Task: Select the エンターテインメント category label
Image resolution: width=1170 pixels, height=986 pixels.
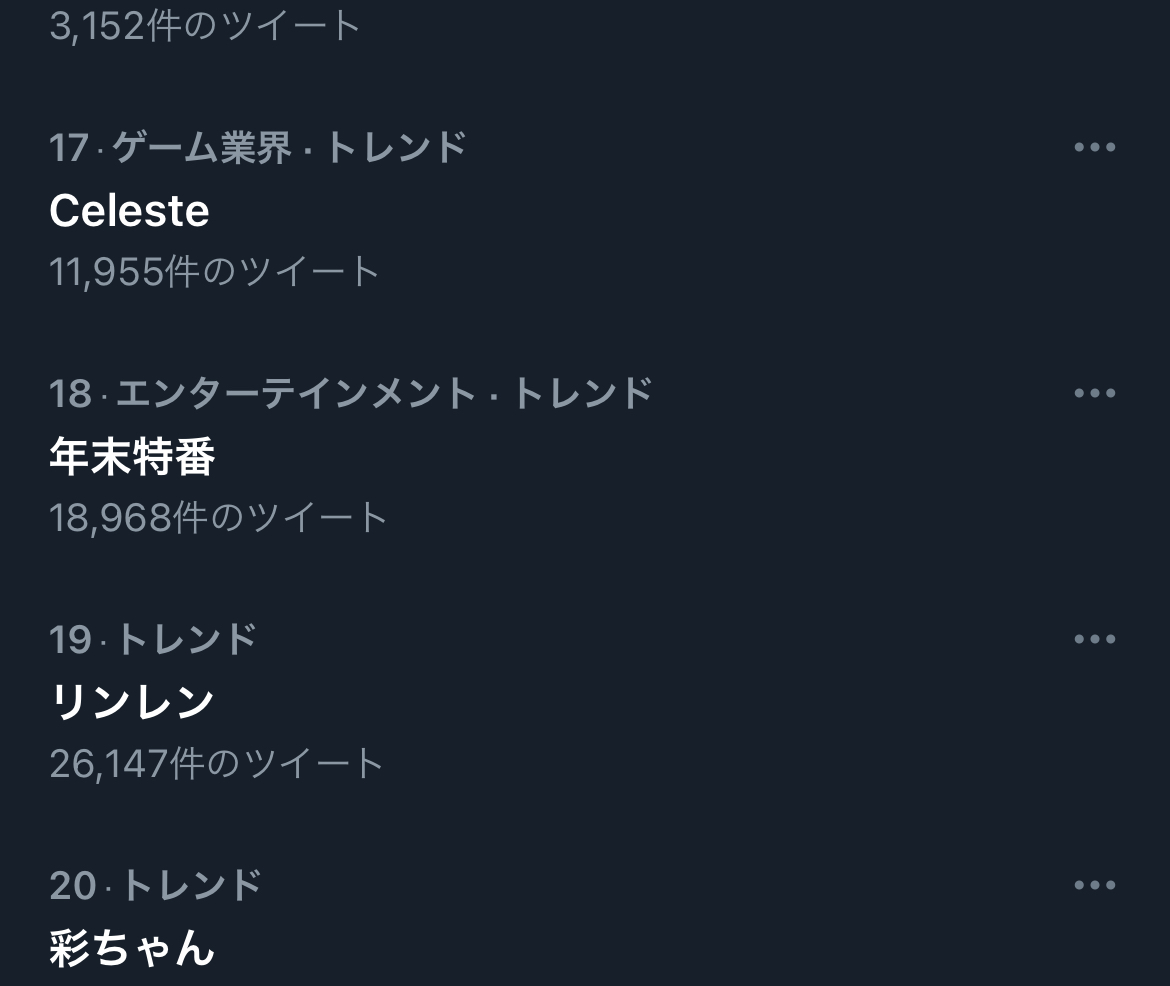Action: (x=295, y=393)
